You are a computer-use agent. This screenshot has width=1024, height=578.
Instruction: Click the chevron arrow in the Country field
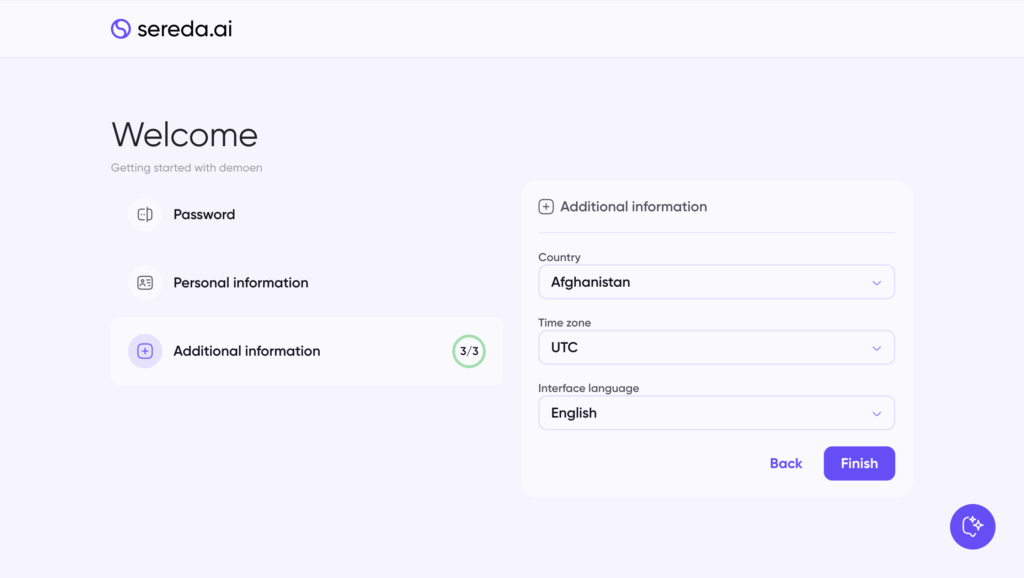pos(876,283)
